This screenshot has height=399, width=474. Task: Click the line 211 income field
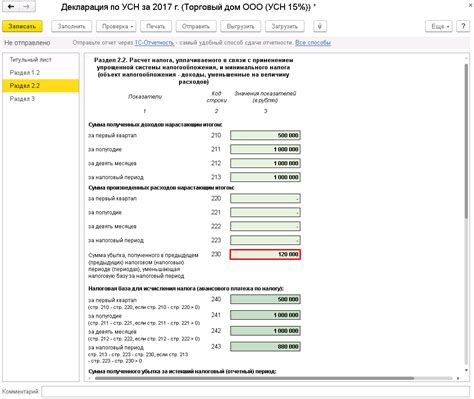coord(265,149)
